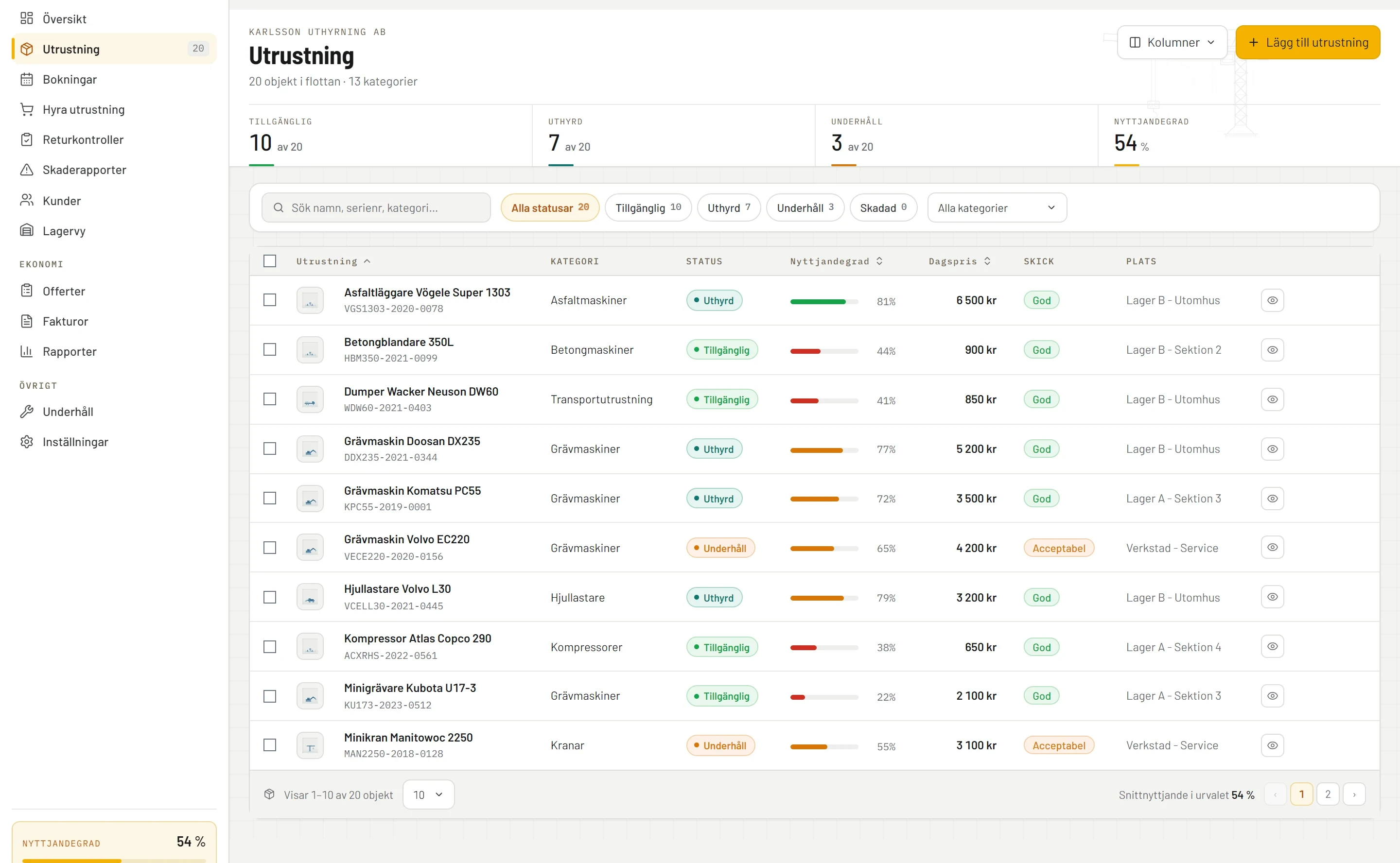
Task: Filter by Skadad status chip
Action: click(883, 208)
